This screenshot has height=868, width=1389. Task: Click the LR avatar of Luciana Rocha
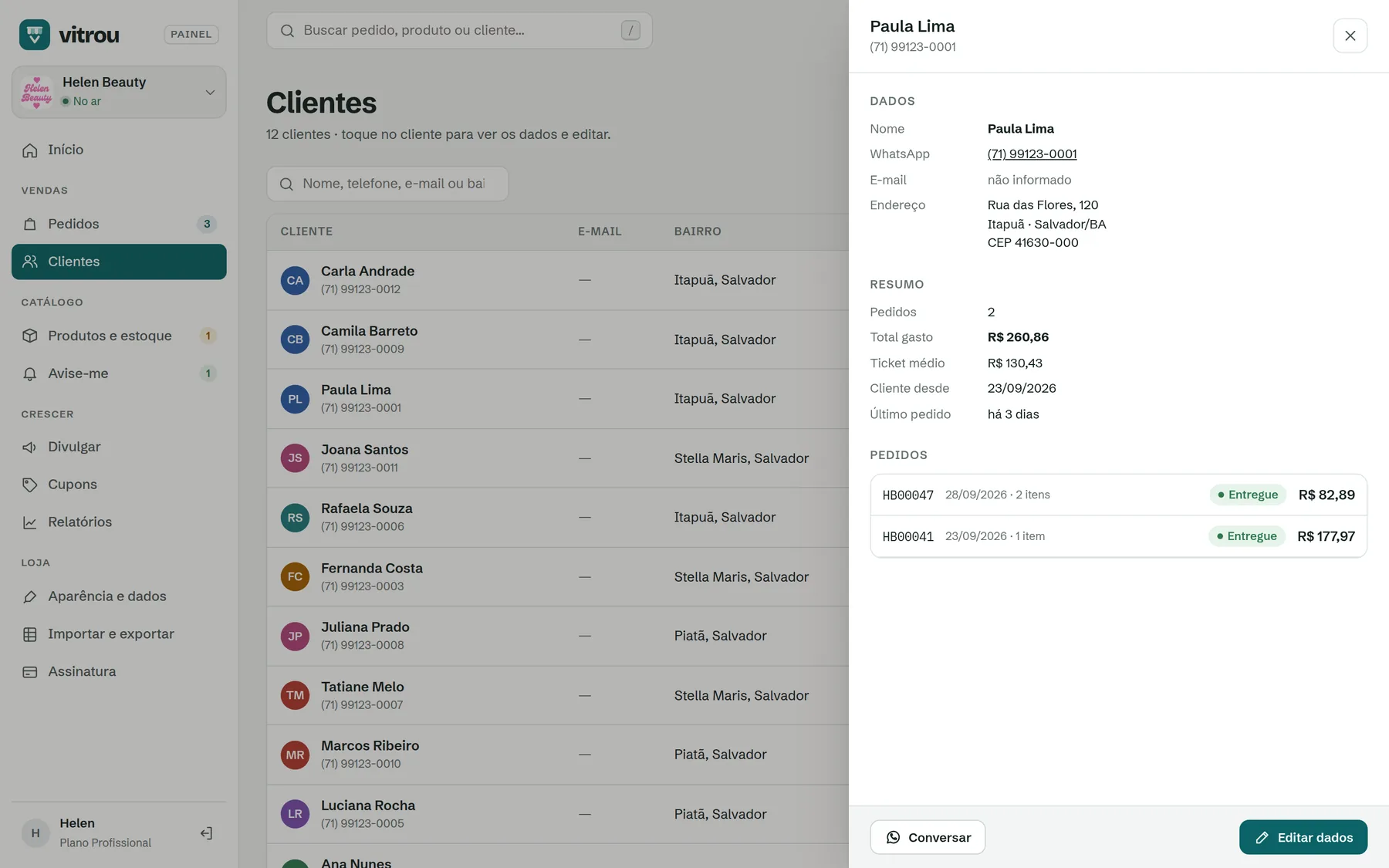[295, 814]
